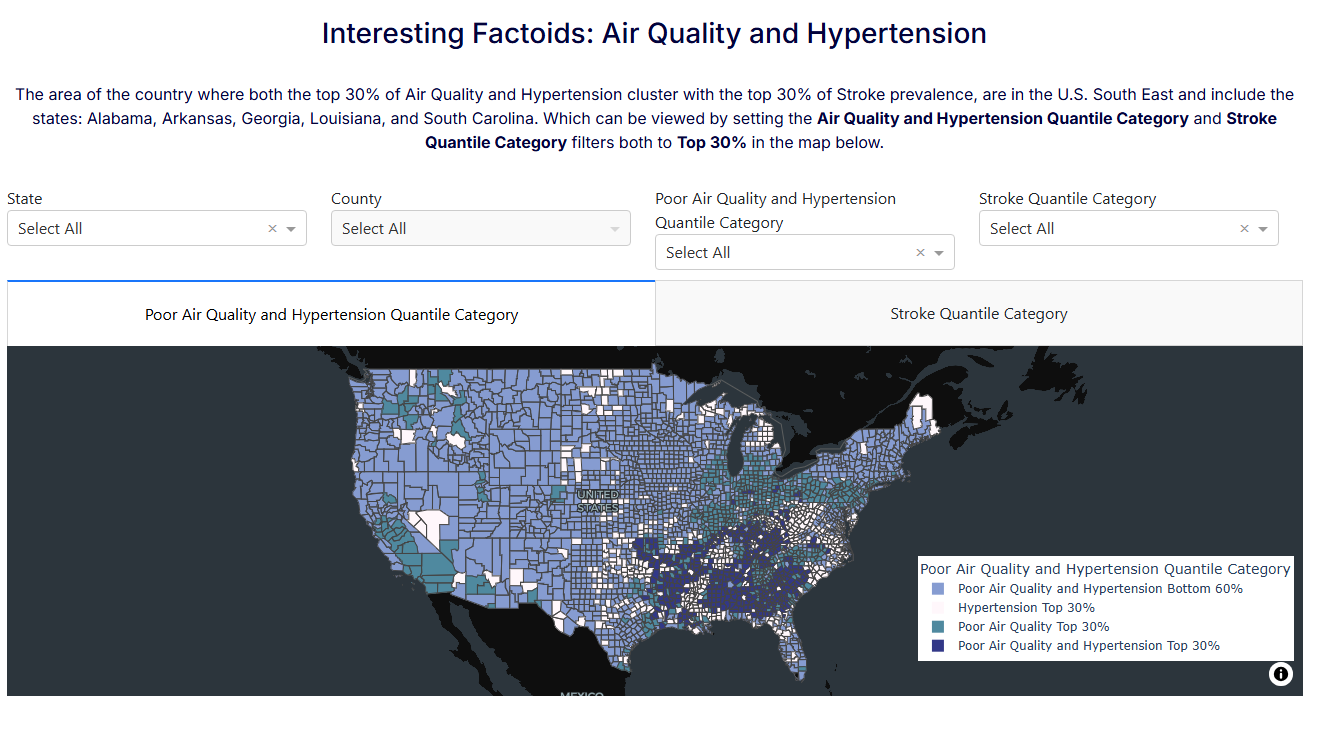The height and width of the screenshot is (753, 1327).
Task: Click the State dropdown caret icon
Action: click(x=293, y=228)
